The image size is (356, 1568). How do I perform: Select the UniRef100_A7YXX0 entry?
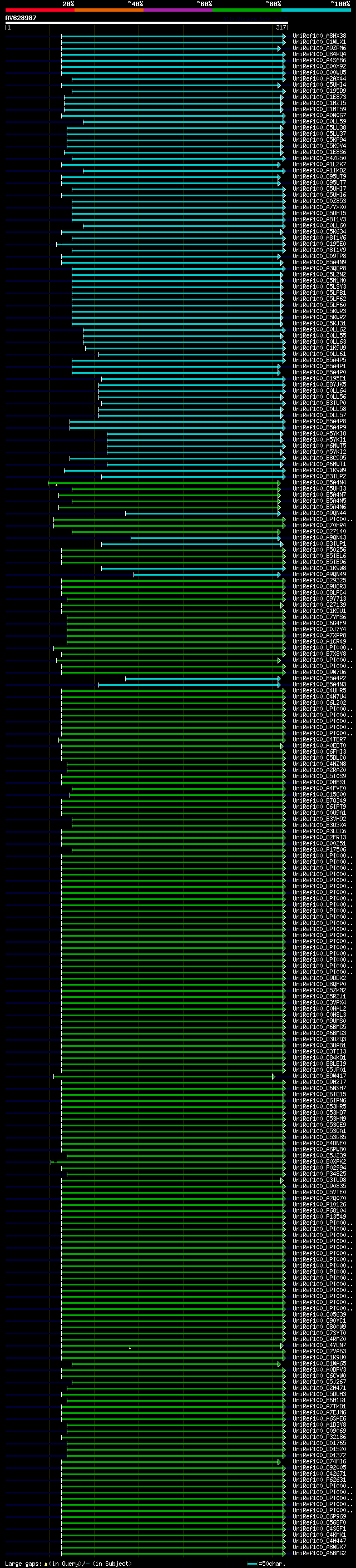click(319, 207)
